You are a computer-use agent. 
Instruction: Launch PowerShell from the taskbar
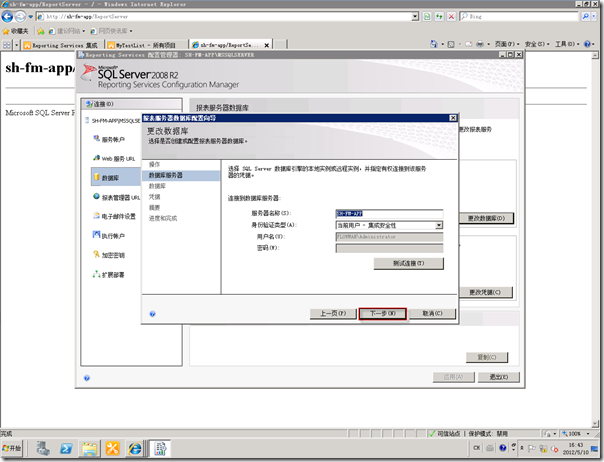[66, 449]
